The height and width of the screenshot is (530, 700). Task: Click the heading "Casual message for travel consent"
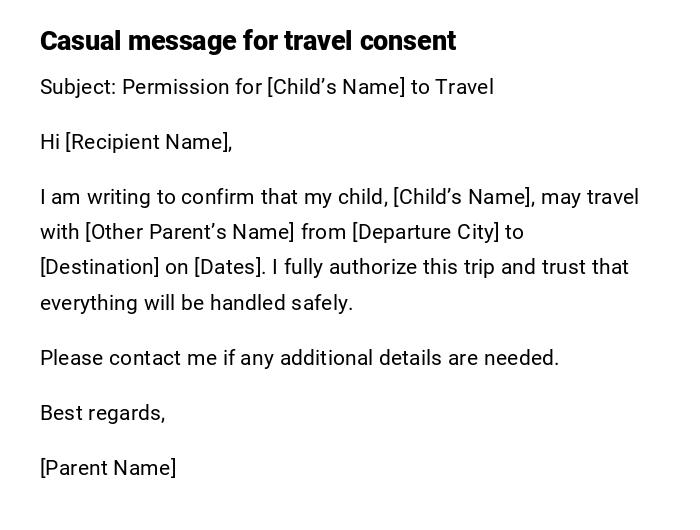point(247,41)
